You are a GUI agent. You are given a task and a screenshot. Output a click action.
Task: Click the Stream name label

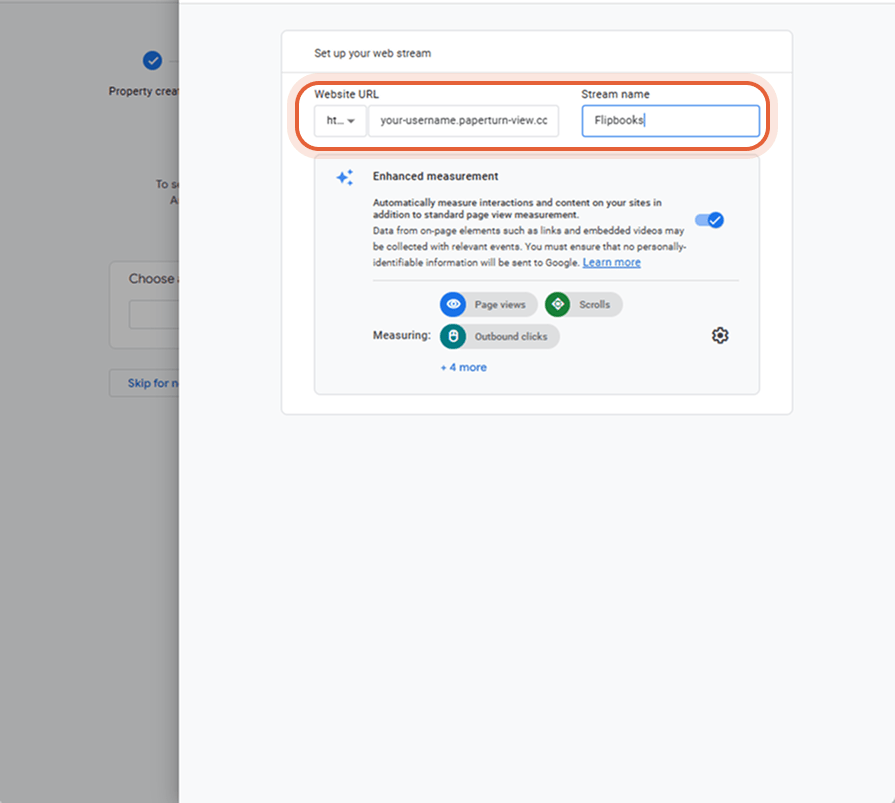click(x=615, y=94)
